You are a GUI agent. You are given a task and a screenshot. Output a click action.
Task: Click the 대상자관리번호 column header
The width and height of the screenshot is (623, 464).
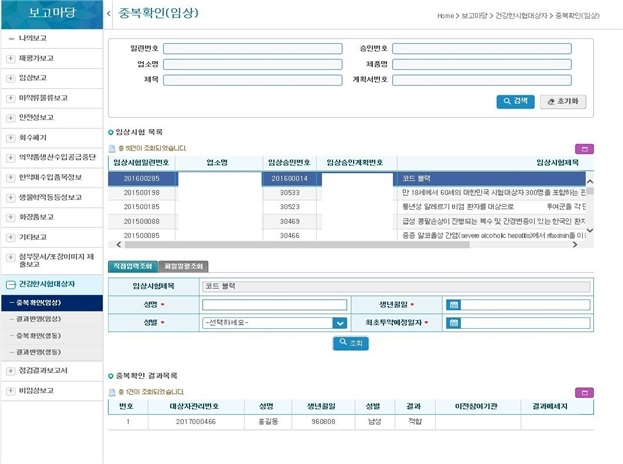click(194, 406)
